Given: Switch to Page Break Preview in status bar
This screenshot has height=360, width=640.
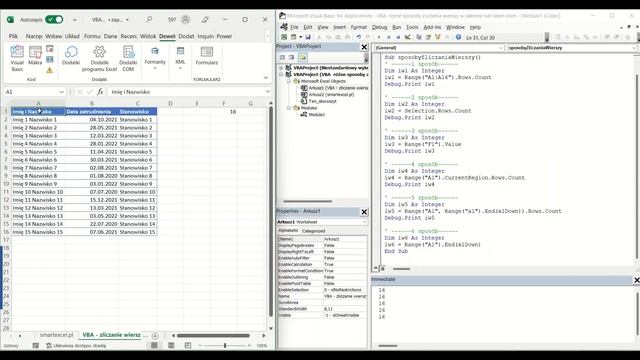Looking at the screenshot, I should click(188, 345).
